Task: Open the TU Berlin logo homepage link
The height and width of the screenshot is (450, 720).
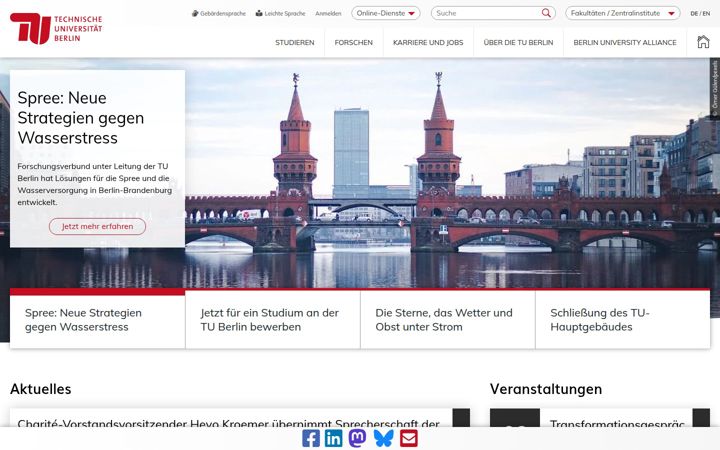Action: pyautogui.click(x=56, y=28)
